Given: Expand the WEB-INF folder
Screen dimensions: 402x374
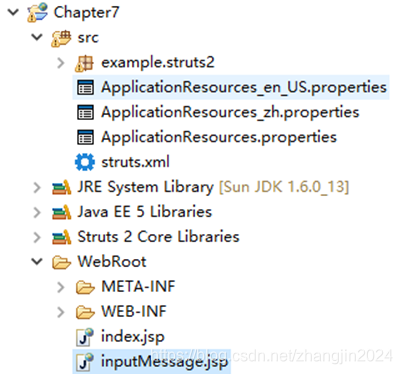Looking at the screenshot, I should tap(61, 312).
